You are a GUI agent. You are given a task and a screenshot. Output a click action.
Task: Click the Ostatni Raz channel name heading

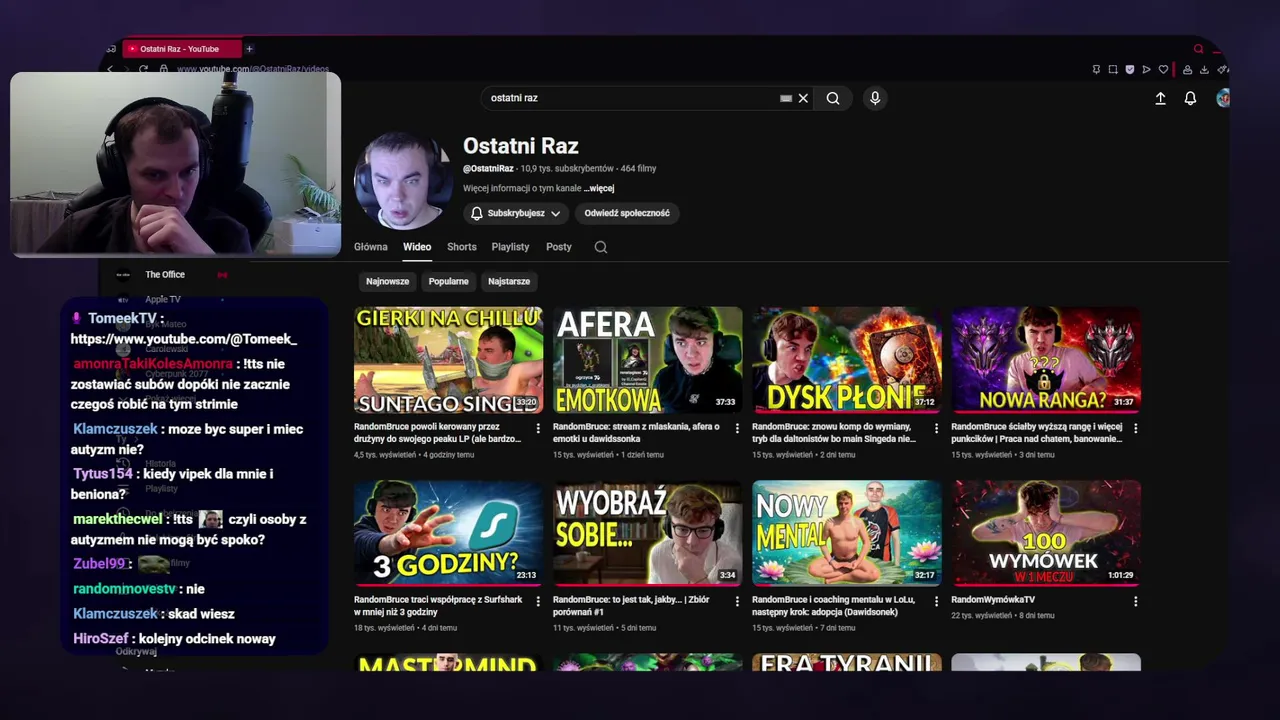(x=521, y=146)
